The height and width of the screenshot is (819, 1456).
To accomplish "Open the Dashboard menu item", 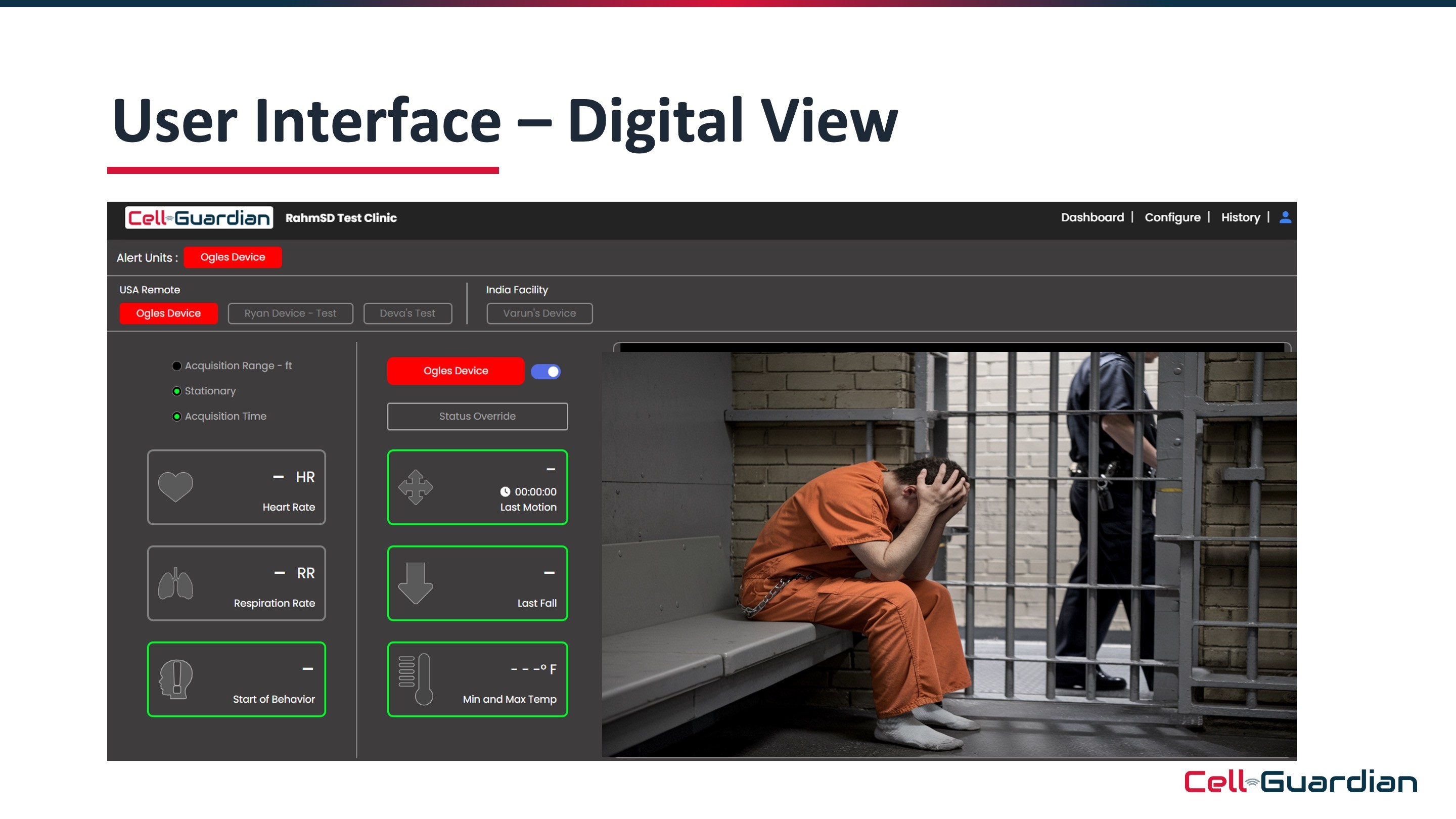I will pyautogui.click(x=1092, y=217).
